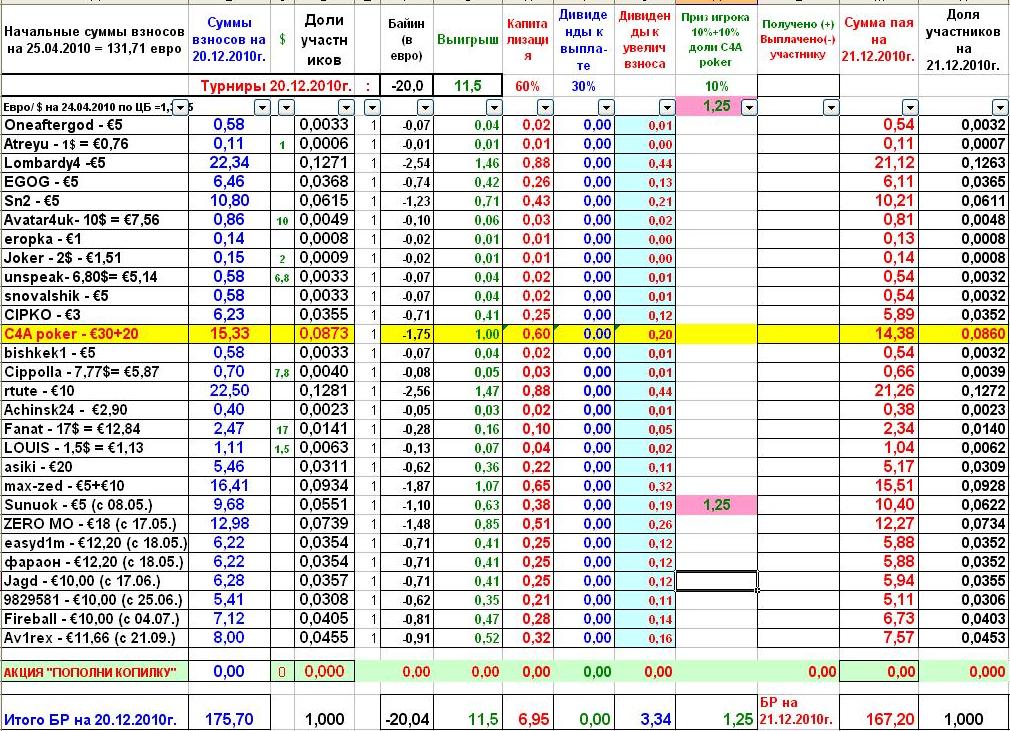The width and height of the screenshot is (1010, 731).
Task: Select the rtute contribution value 22,50
Action: click(x=229, y=391)
